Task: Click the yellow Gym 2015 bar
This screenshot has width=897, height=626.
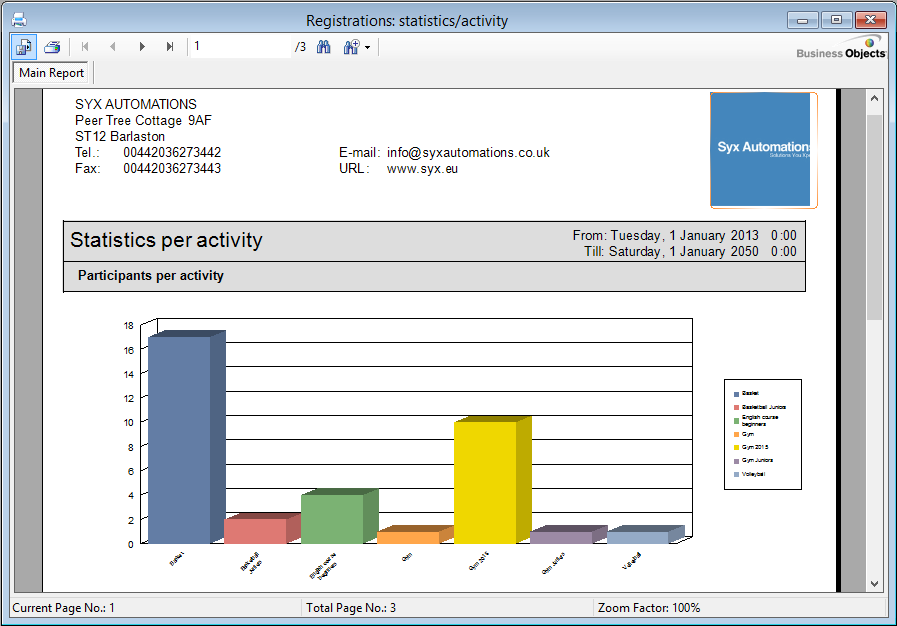Action: (x=485, y=480)
